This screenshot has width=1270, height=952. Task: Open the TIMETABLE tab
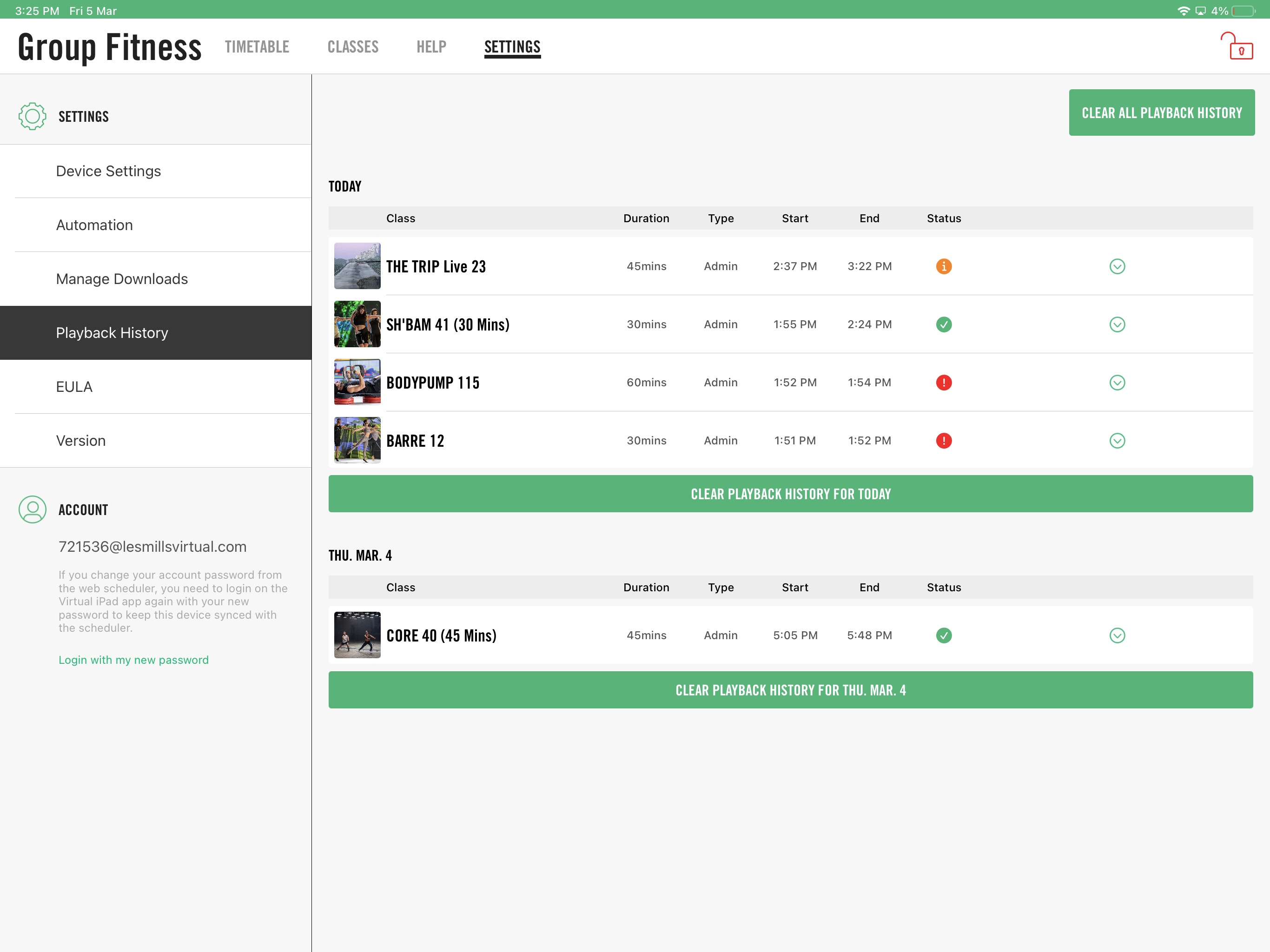(x=257, y=47)
